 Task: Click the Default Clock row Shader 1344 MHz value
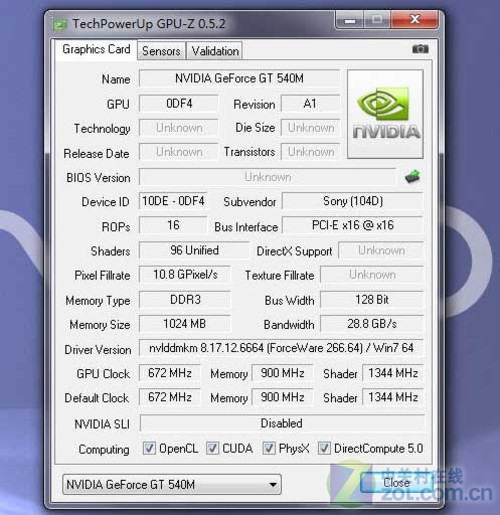[x=393, y=397]
